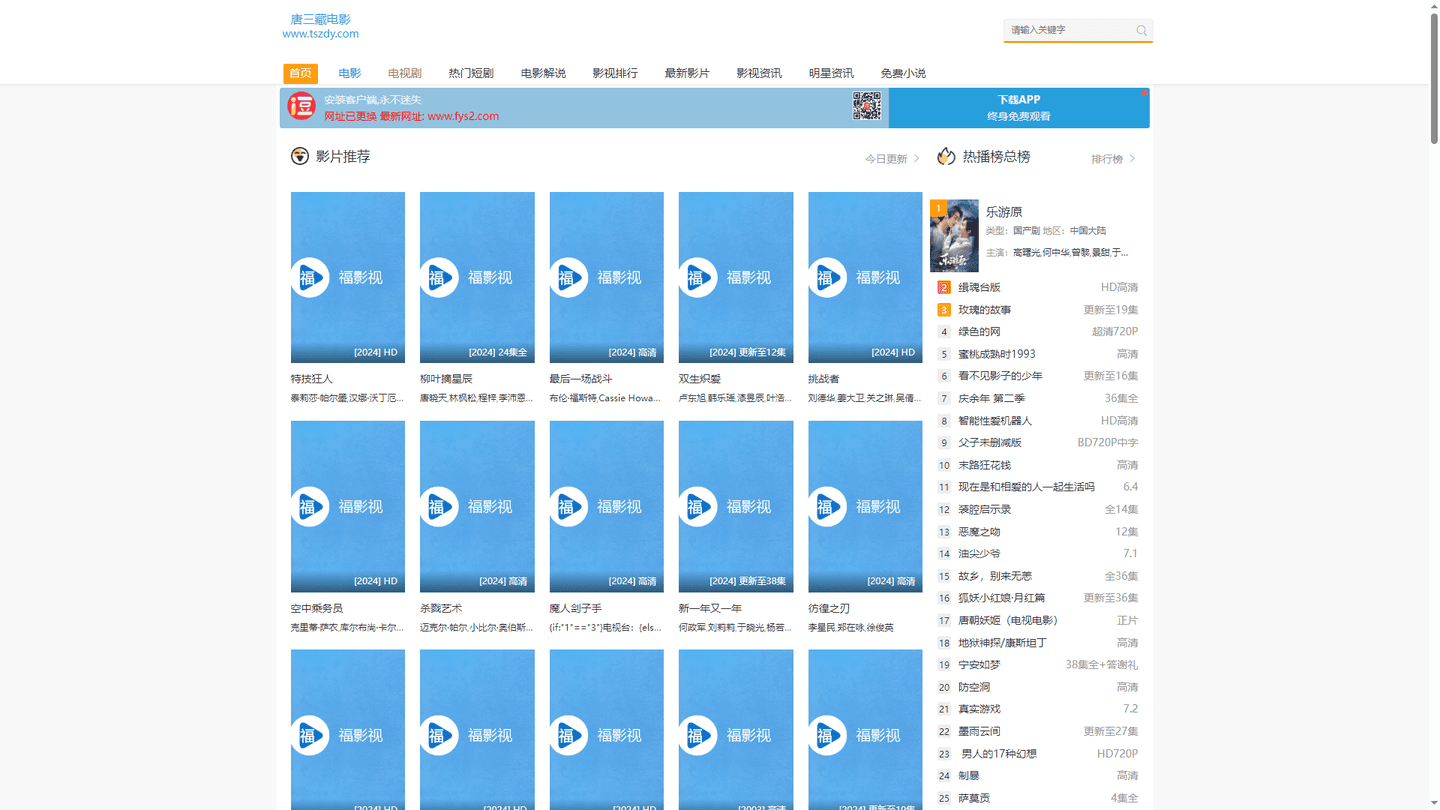
Task: Open 乐游原 ranking poster
Action: click(x=954, y=236)
